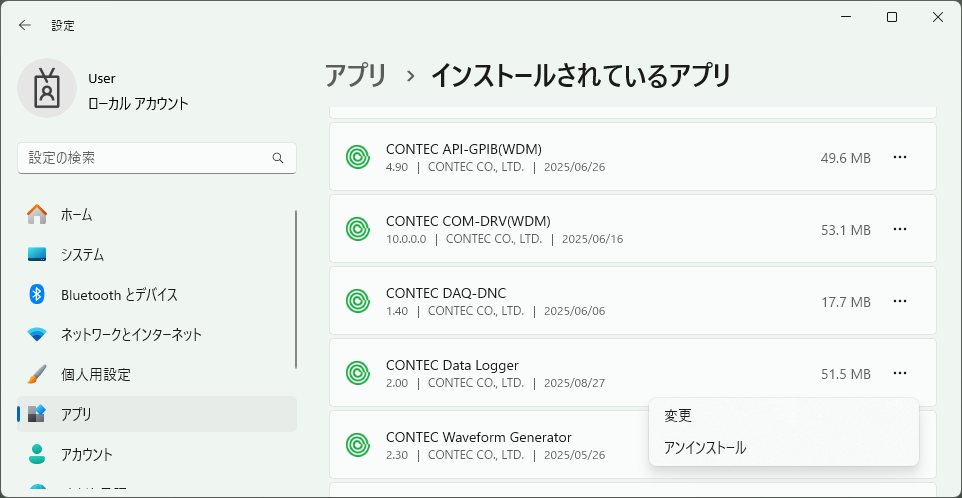Click the CONTEC API-GPIB(WDM) app icon
Image resolution: width=962 pixels, height=498 pixels.
358,157
